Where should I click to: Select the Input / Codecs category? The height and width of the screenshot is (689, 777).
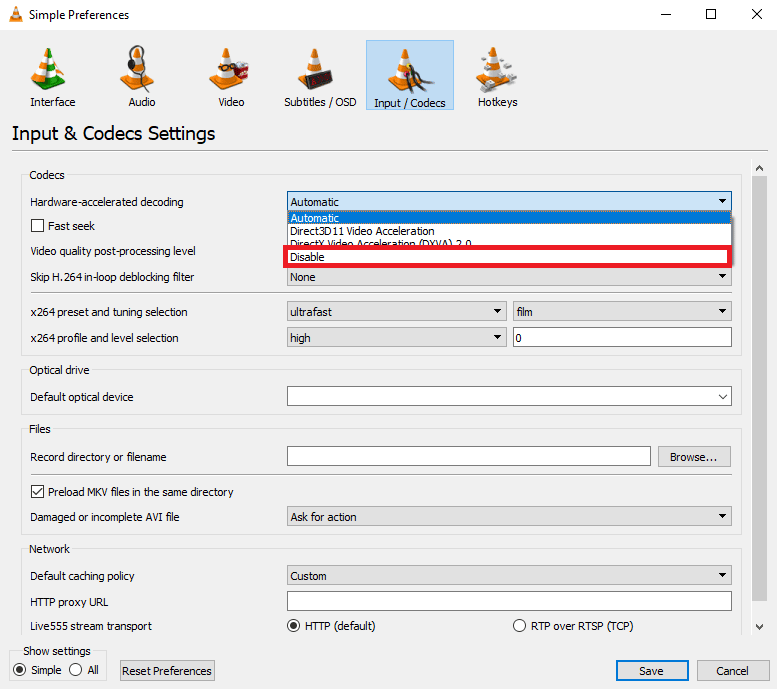(x=410, y=75)
